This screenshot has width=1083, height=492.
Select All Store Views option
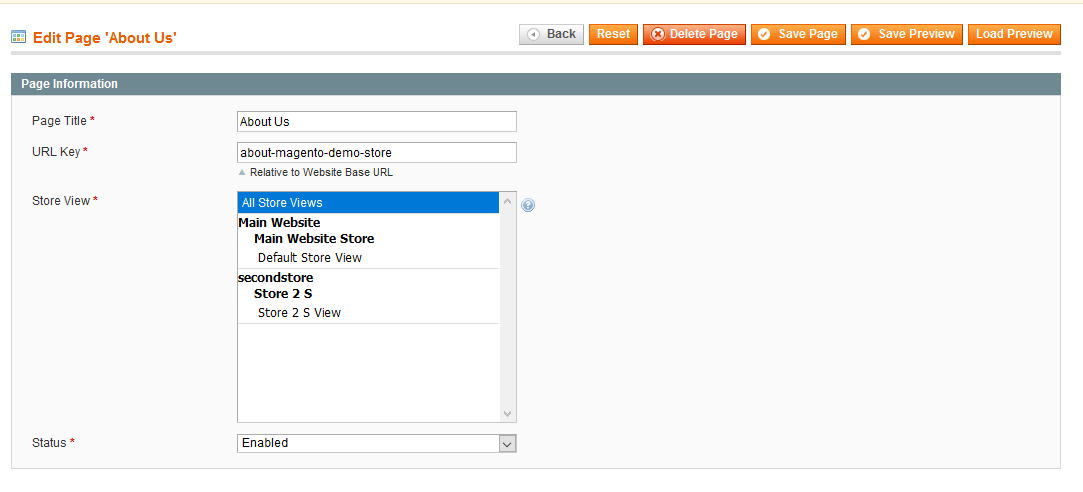pyautogui.click(x=368, y=203)
